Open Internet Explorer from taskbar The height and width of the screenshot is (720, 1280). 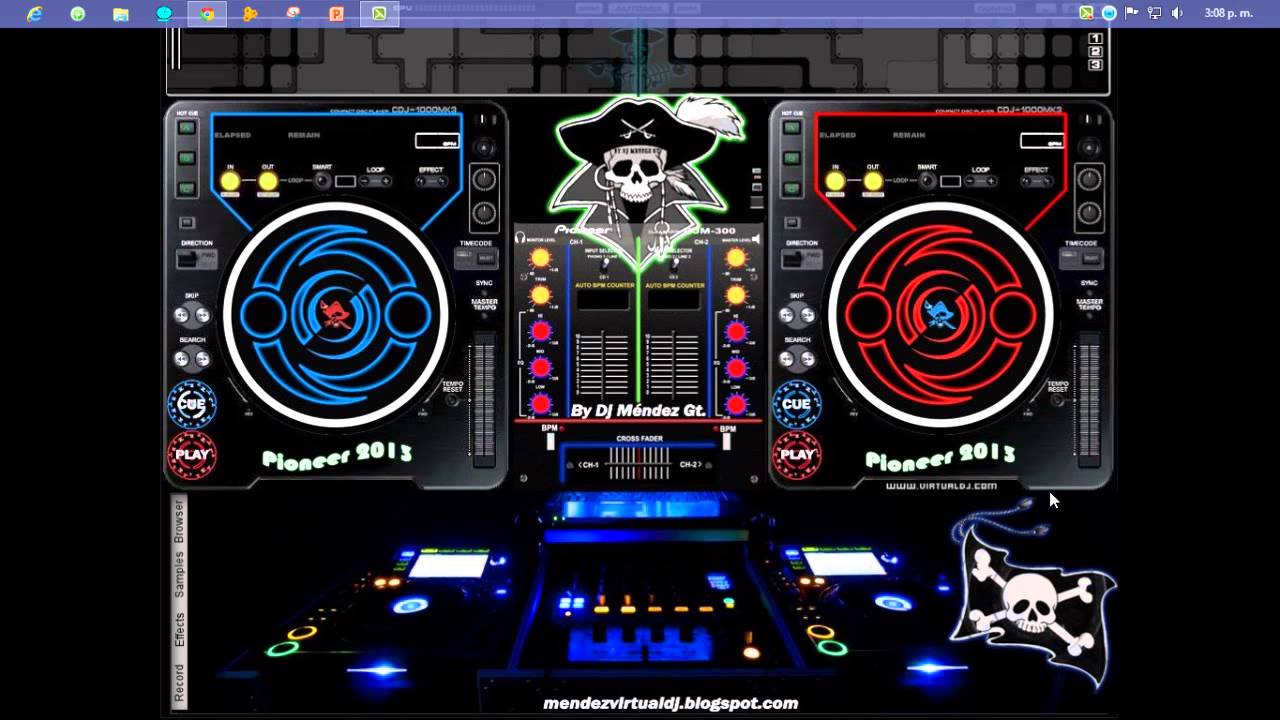[34, 14]
